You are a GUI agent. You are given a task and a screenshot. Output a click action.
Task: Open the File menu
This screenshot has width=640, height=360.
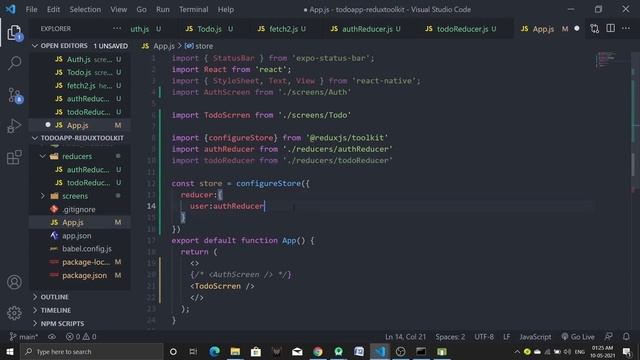pyautogui.click(x=31, y=9)
